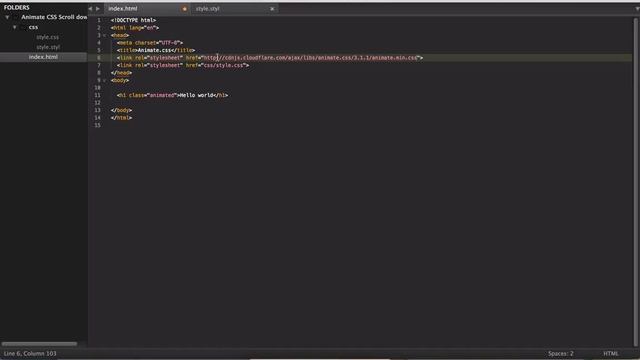Collapse the css folder arrow
640x360 pixels.
(15, 27)
